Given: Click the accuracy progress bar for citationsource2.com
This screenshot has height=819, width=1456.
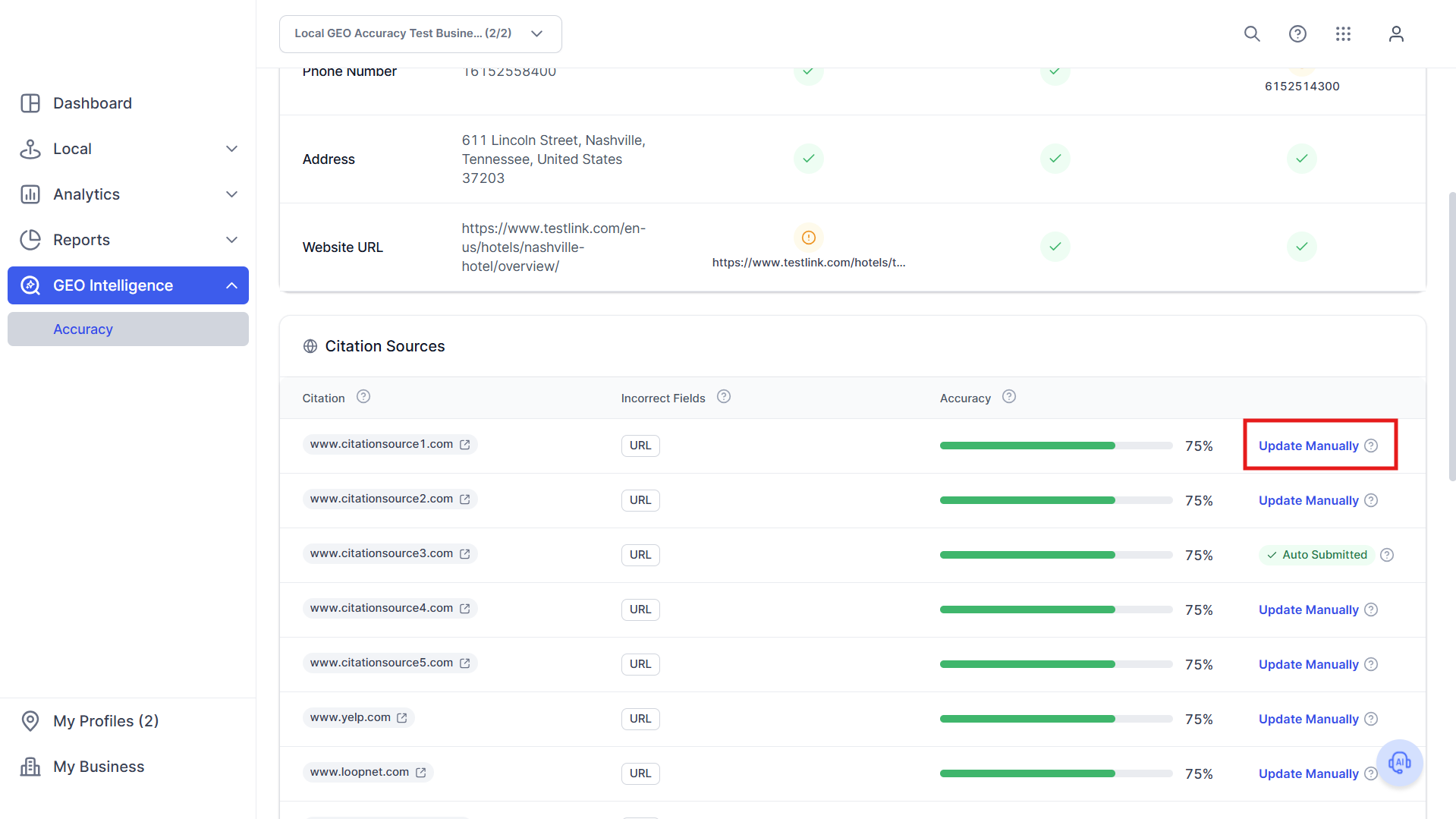Looking at the screenshot, I should pos(1056,501).
